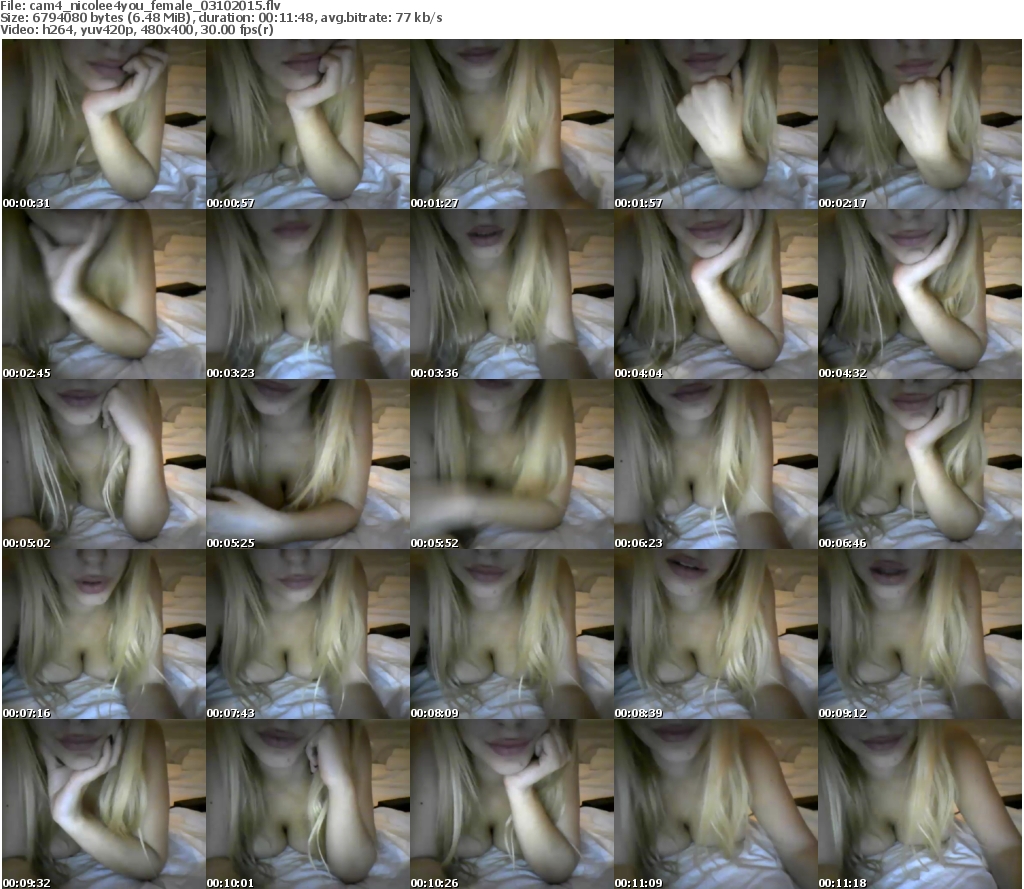Open the frame marked 00:00:57
Image resolution: width=1024 pixels, height=889 pixels.
point(308,124)
